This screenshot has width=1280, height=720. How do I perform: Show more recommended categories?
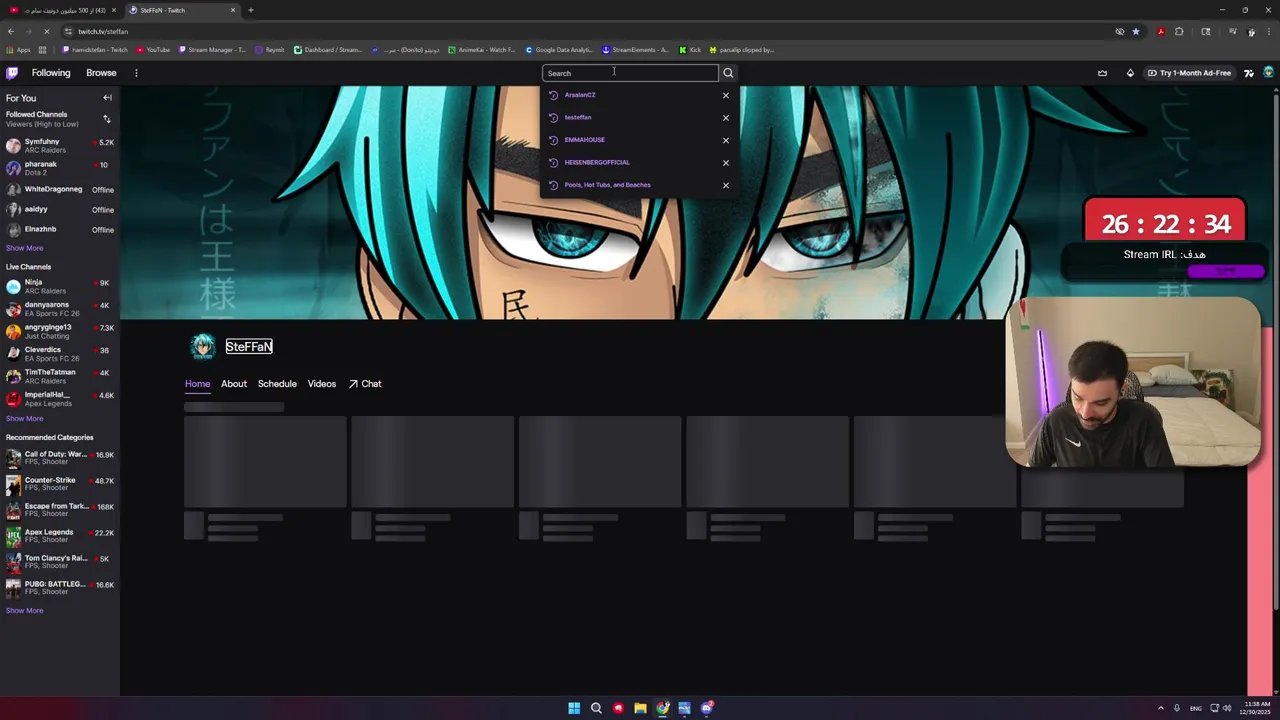[24, 611]
